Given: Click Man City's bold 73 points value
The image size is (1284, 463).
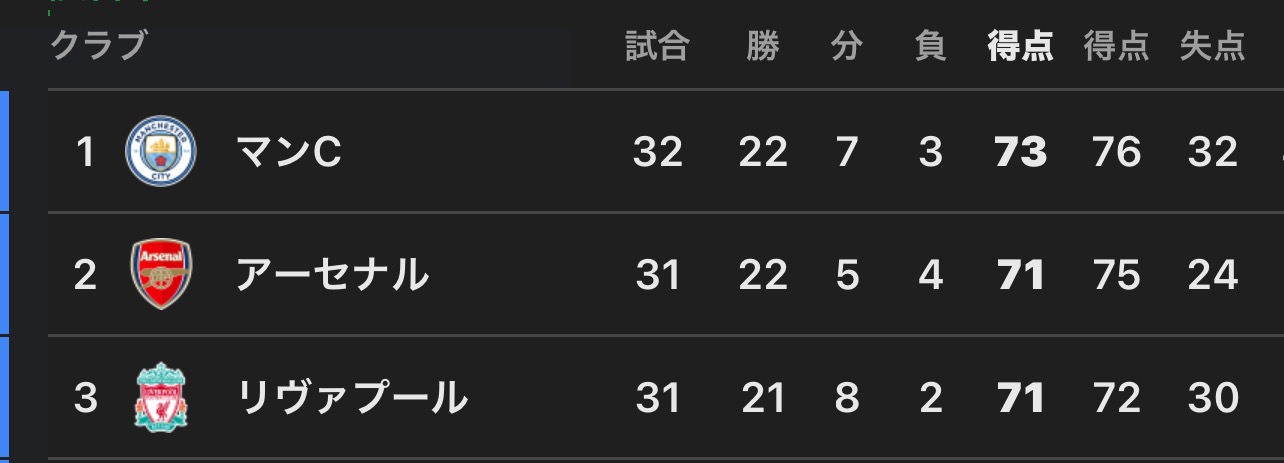Looking at the screenshot, I should [1020, 152].
